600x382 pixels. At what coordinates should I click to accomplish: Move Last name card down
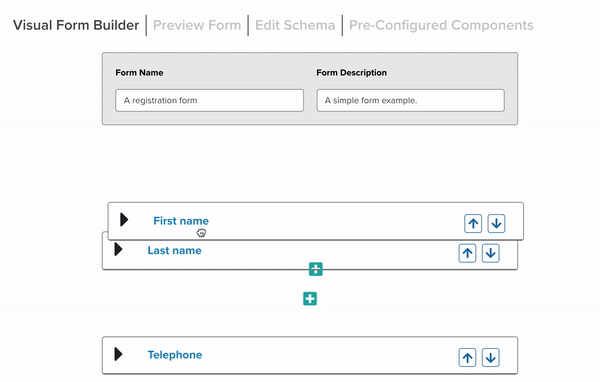[491, 253]
